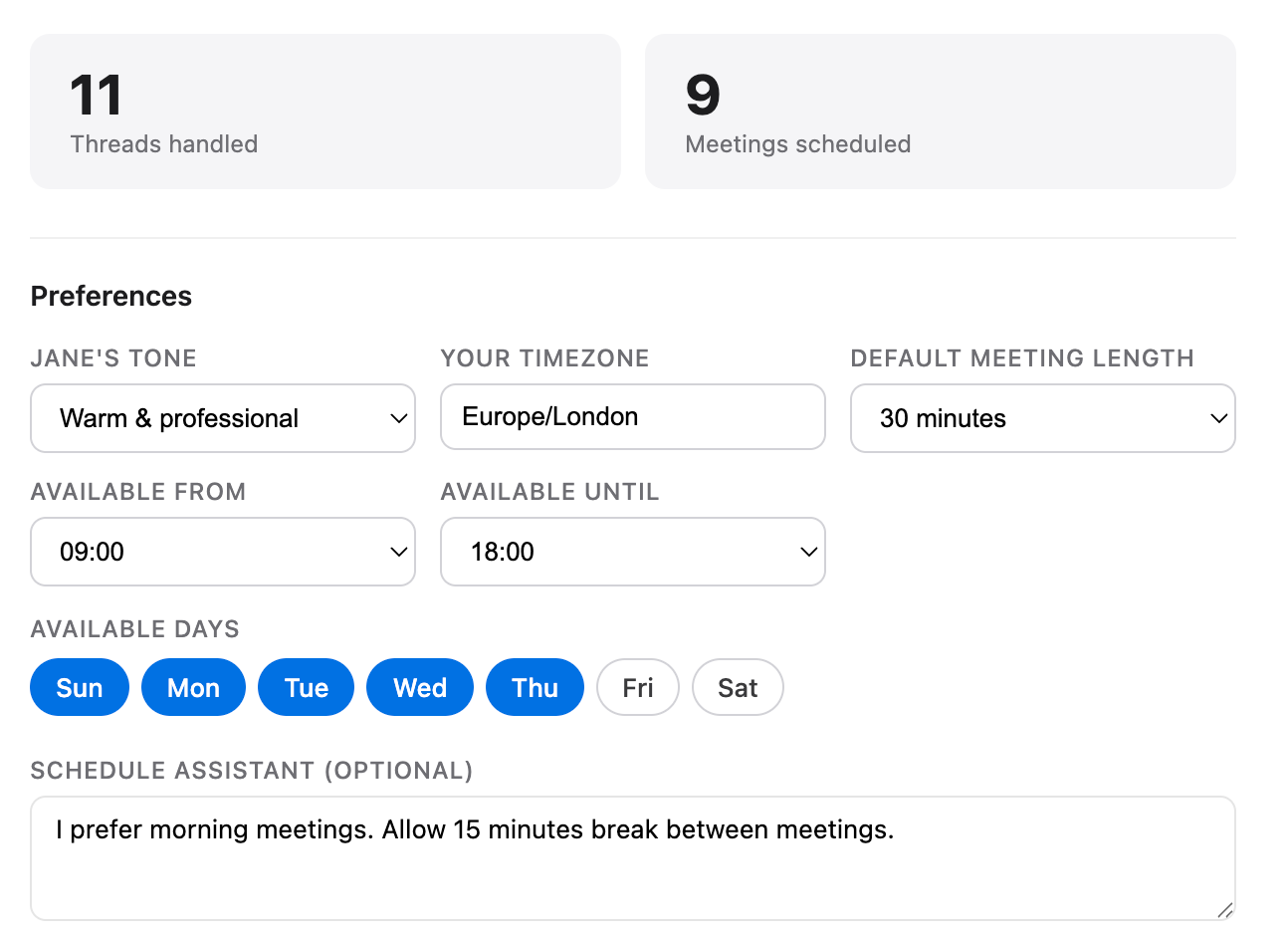Toggle Tuesday availability
Screen dimensions: 1288x934
tap(306, 687)
